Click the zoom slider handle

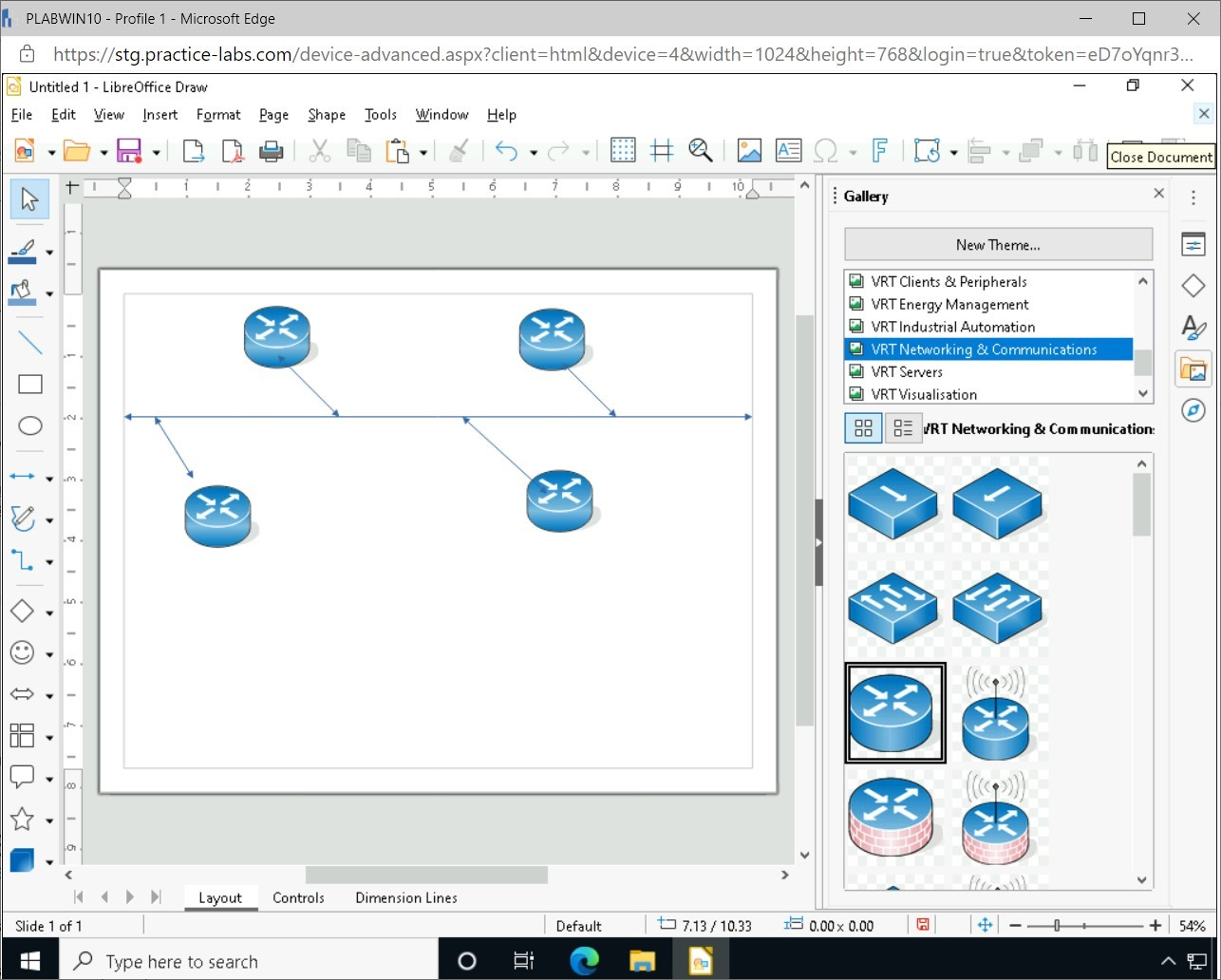[x=1057, y=926]
